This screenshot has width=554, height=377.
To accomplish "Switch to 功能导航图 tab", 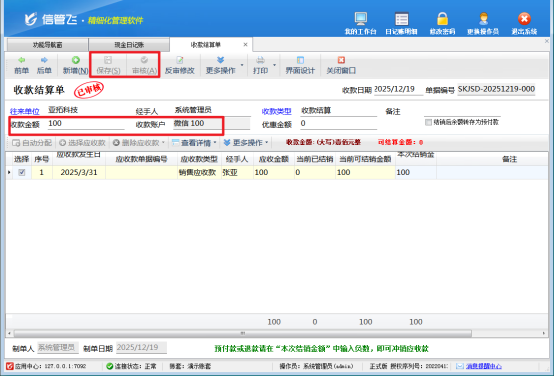I will tap(47, 45).
